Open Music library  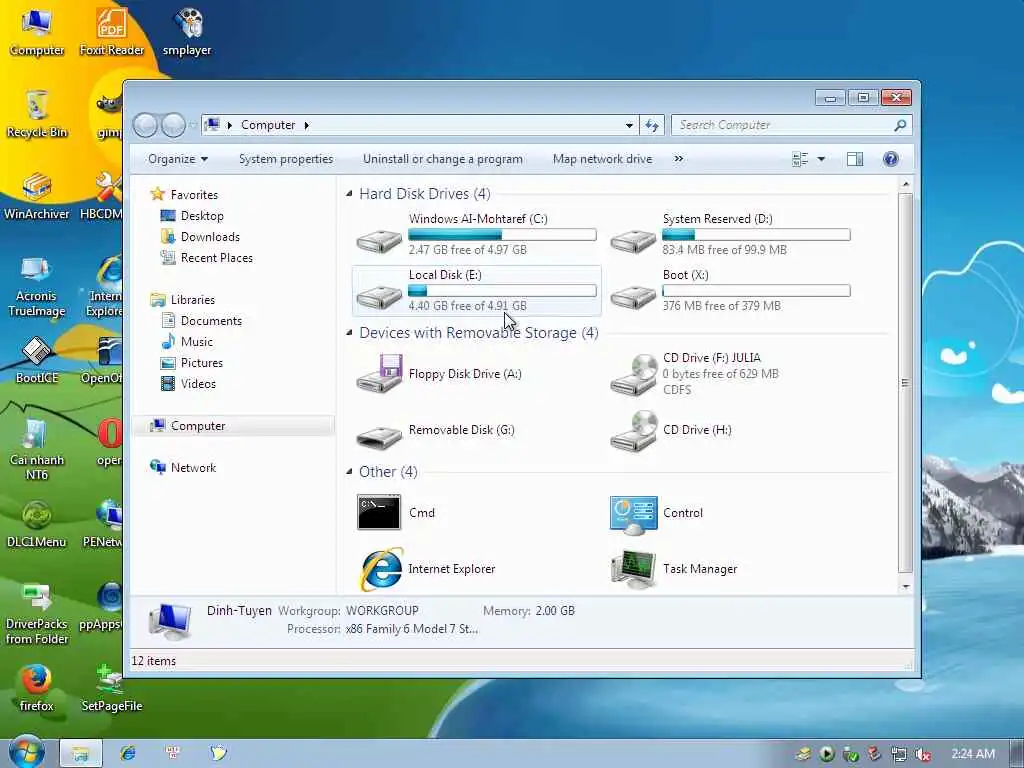click(x=187, y=342)
